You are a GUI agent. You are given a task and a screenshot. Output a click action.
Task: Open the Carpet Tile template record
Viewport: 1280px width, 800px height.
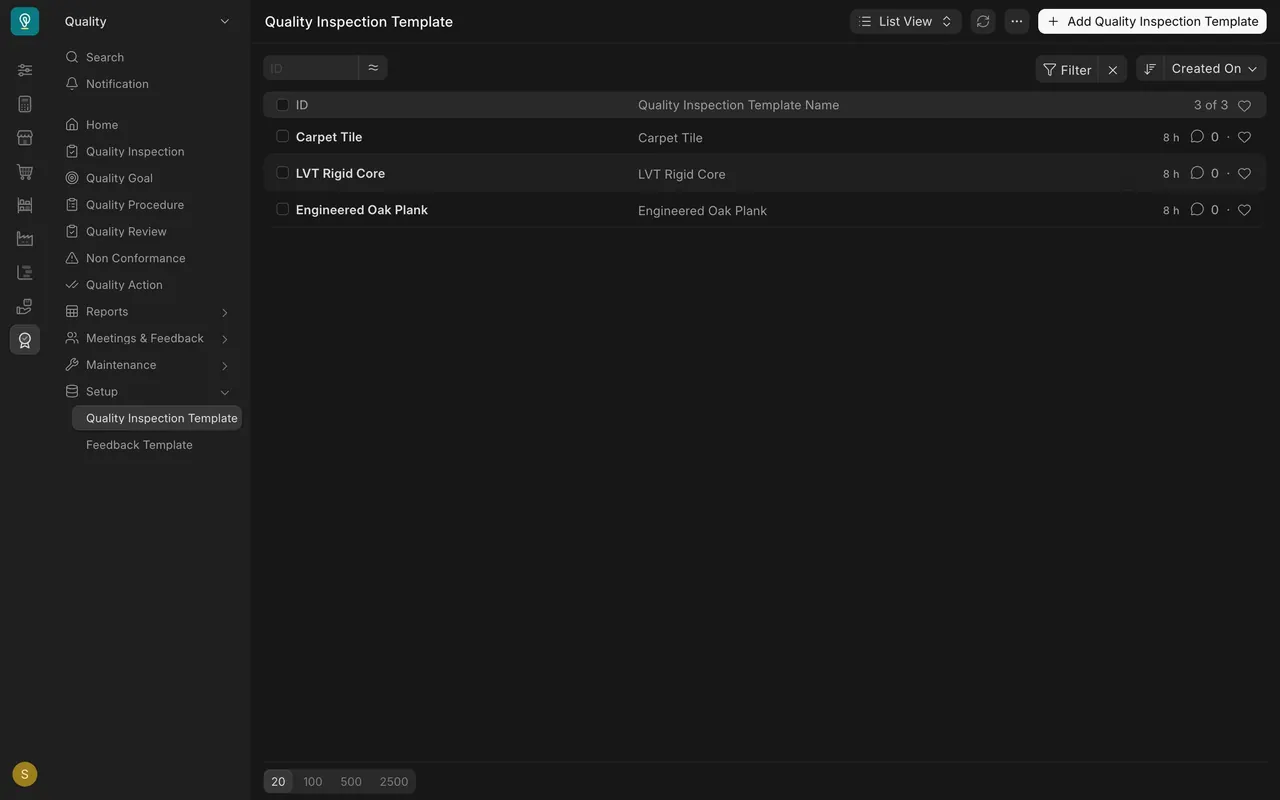click(x=329, y=137)
